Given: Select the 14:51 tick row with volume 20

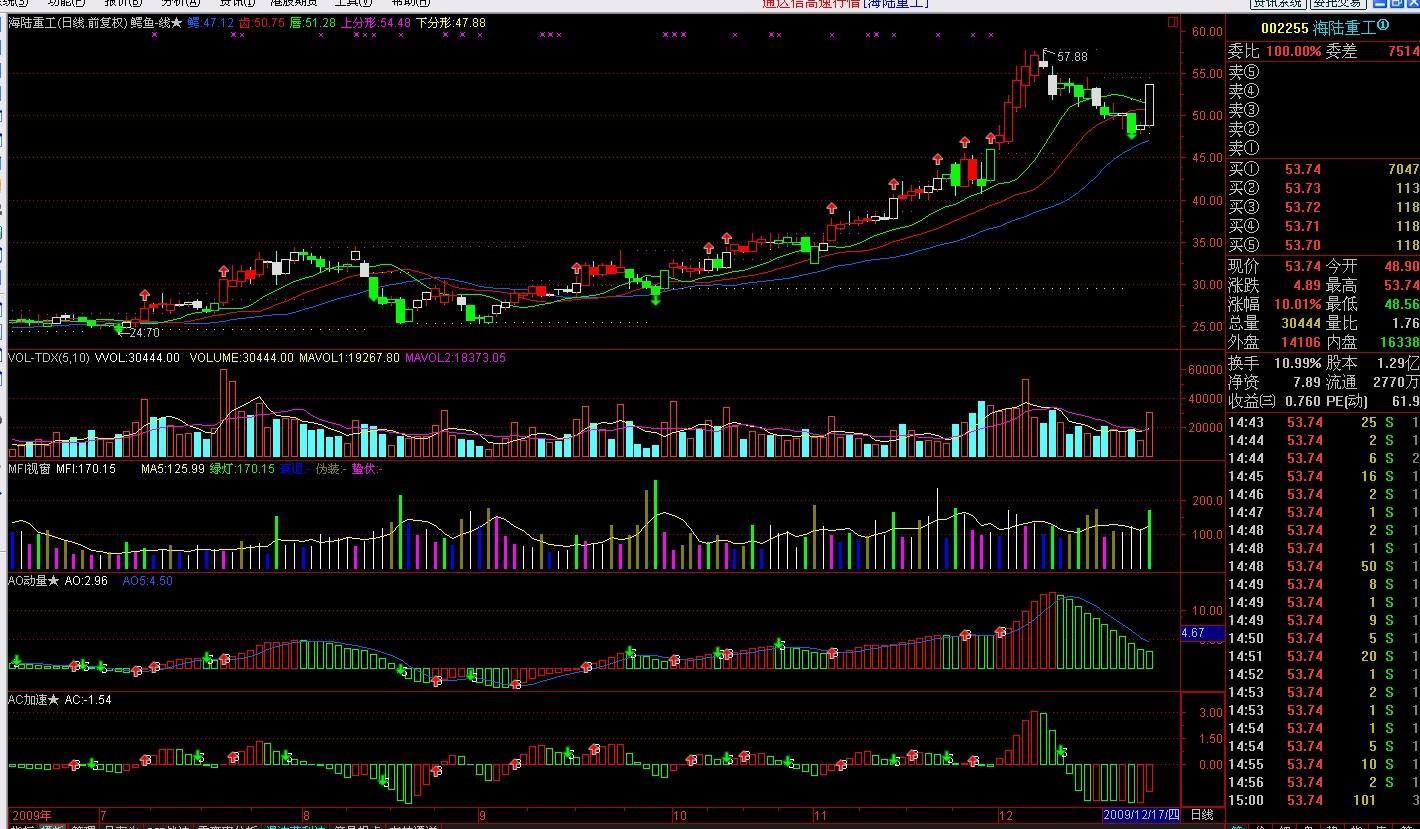Looking at the screenshot, I should coord(1323,656).
